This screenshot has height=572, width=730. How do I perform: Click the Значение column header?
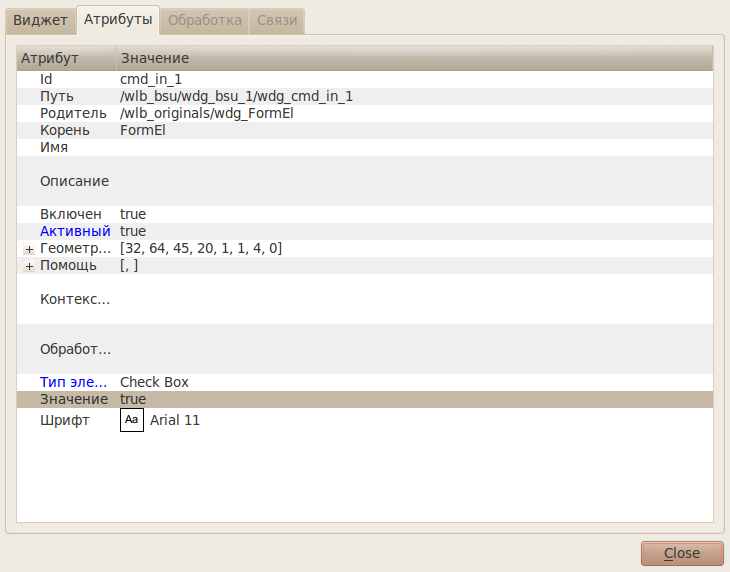click(x=155, y=59)
